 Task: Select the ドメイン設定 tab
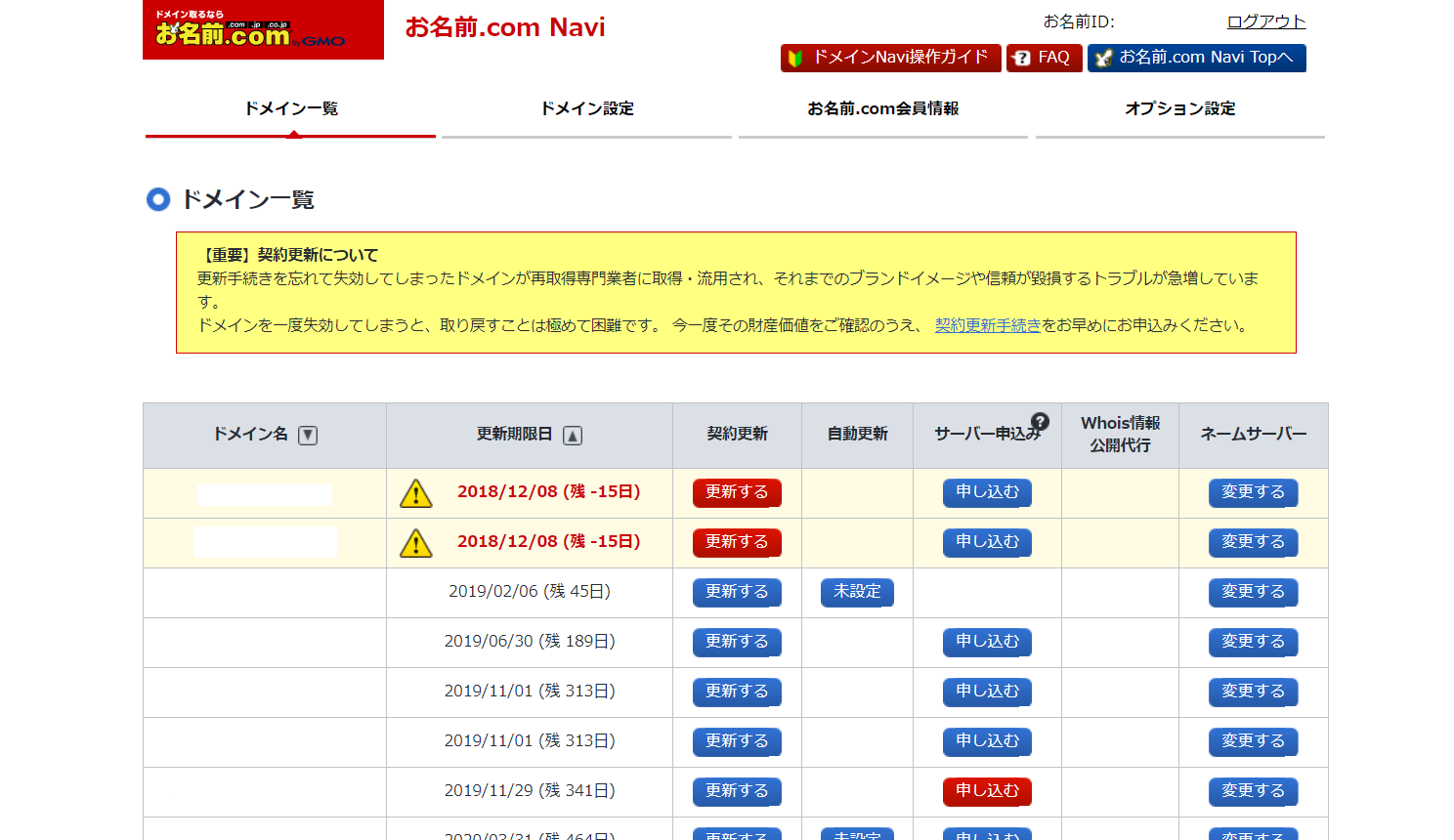(x=587, y=109)
